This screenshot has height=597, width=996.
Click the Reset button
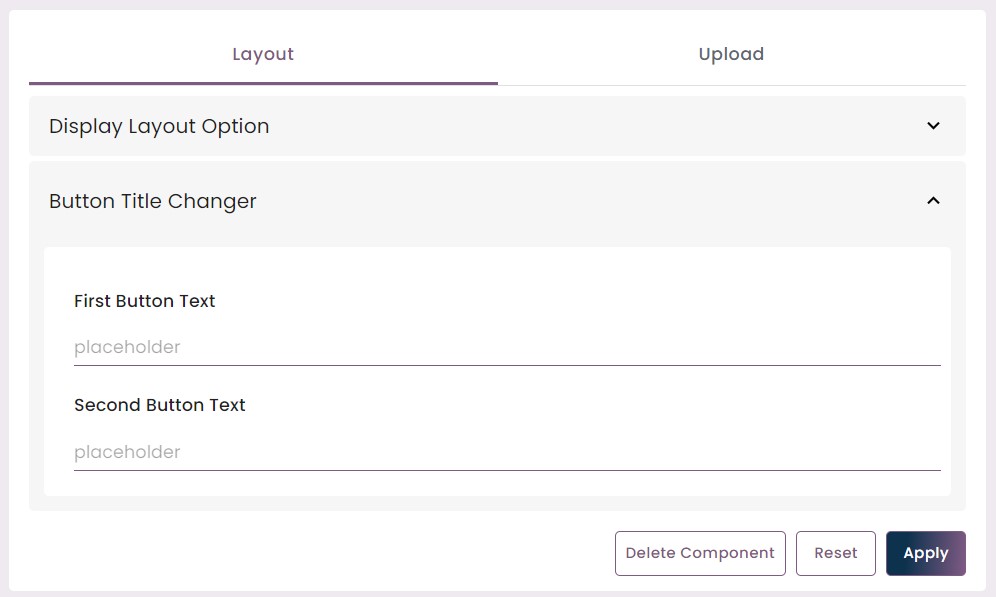[x=835, y=553]
